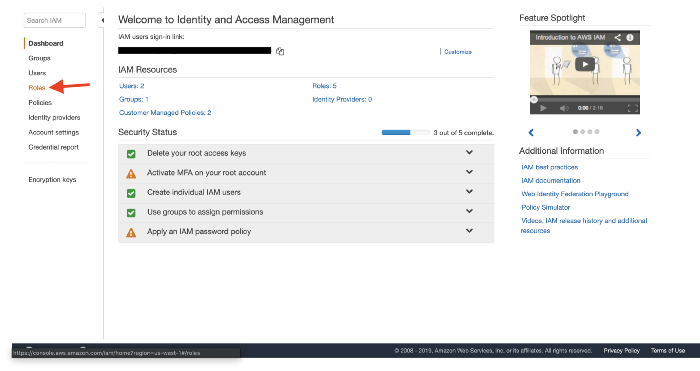700x371 pixels.
Task: Go to previous Feature Spotlight item
Action: tap(531, 132)
